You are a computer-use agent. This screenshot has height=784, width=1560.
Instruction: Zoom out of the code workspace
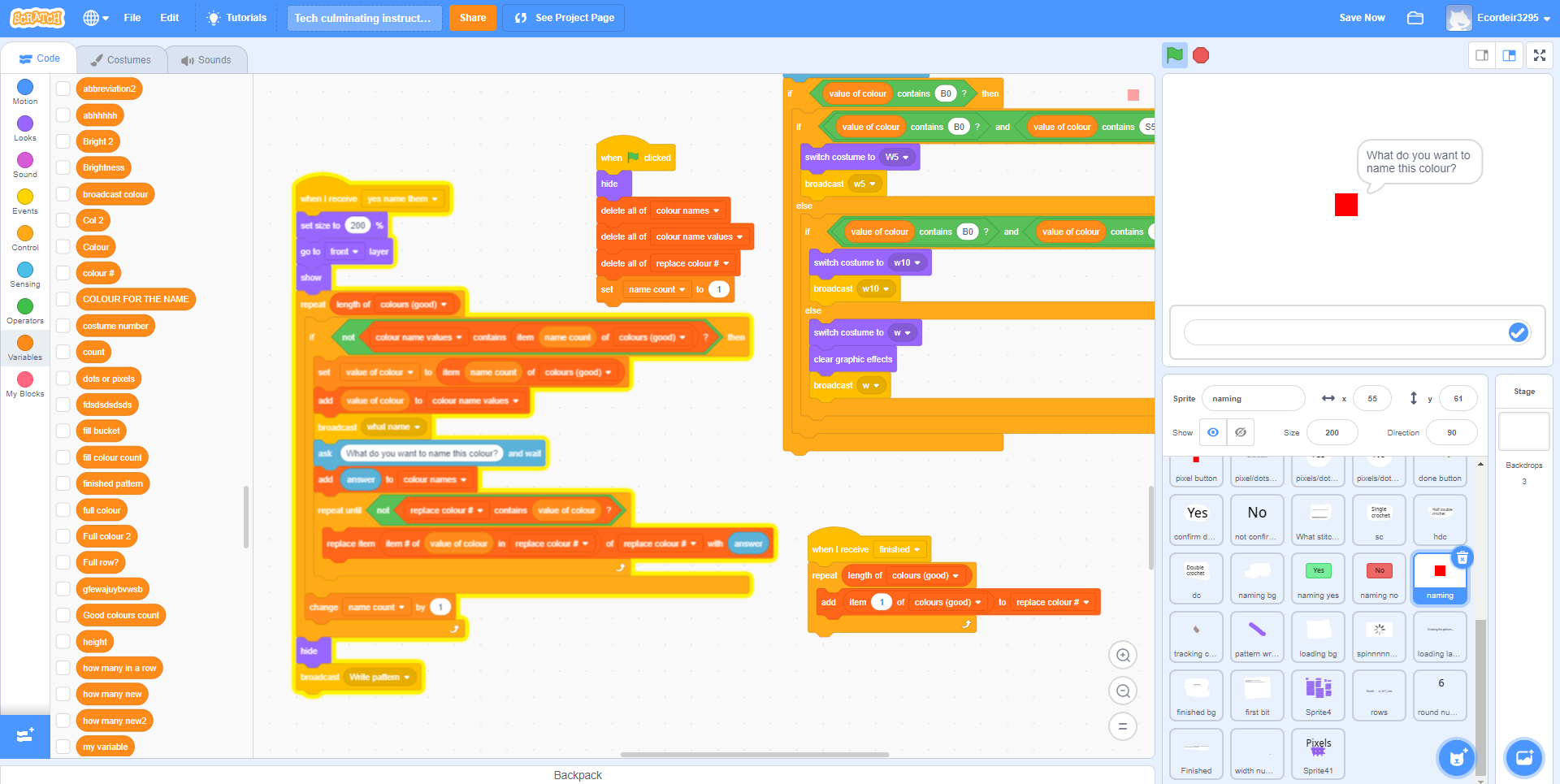point(1123,691)
